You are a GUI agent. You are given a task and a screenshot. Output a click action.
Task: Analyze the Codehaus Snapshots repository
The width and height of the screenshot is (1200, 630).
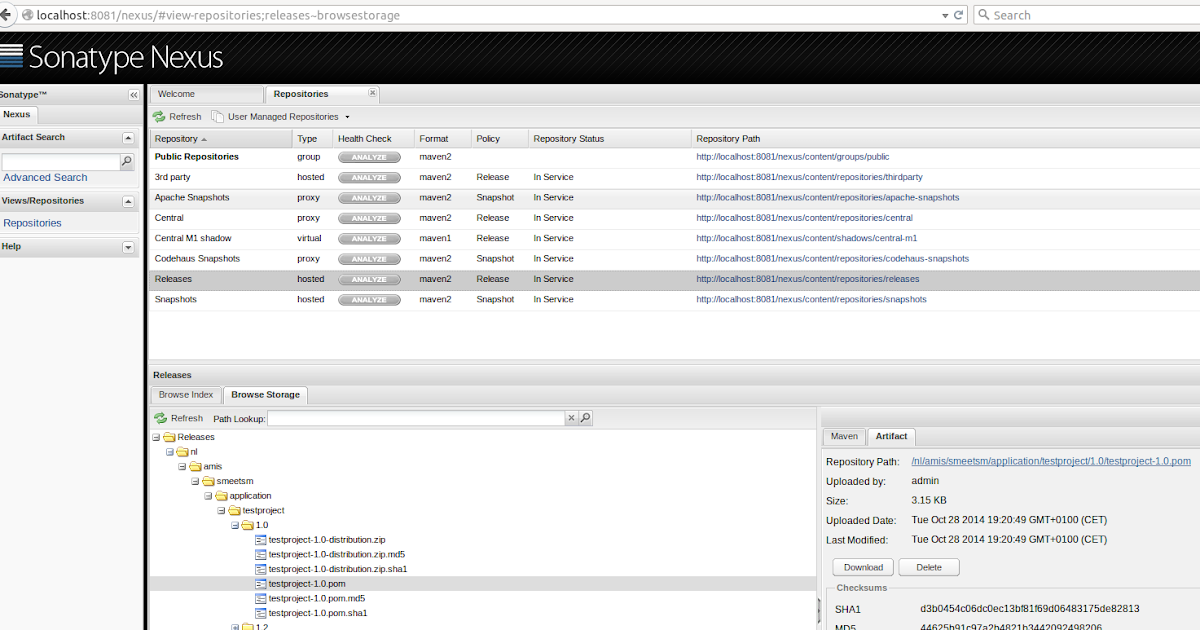[x=369, y=259]
